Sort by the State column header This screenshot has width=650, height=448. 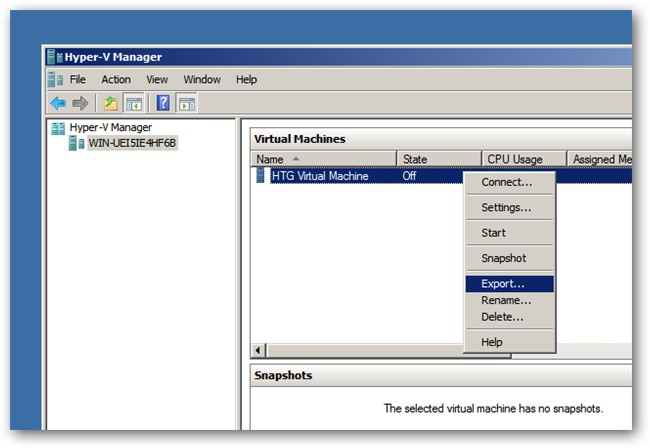pyautogui.click(x=439, y=159)
